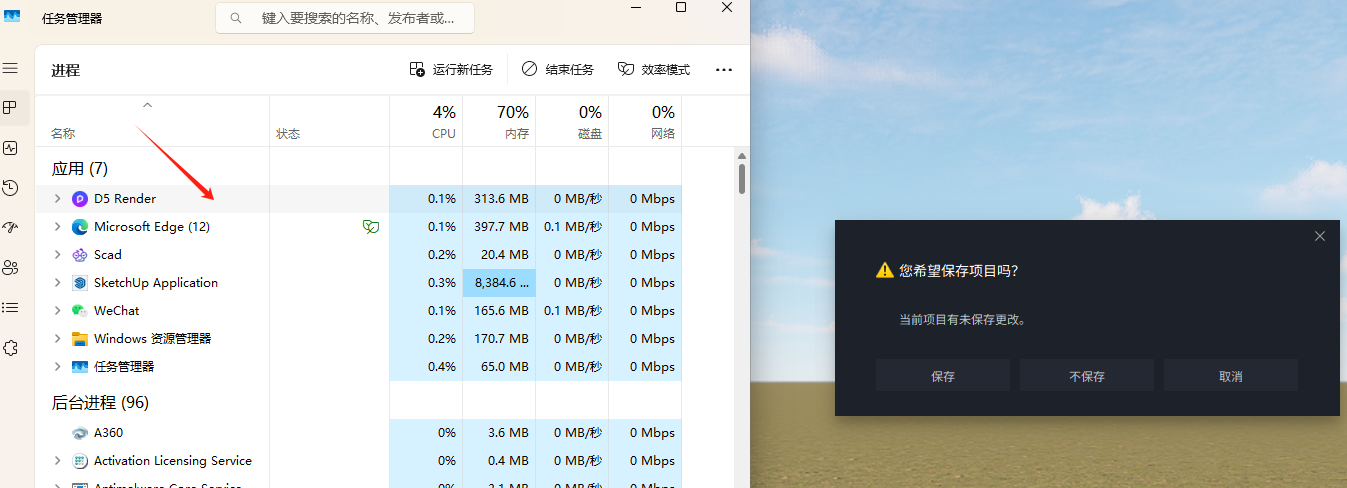Click the A360 process icon

[x=80, y=433]
